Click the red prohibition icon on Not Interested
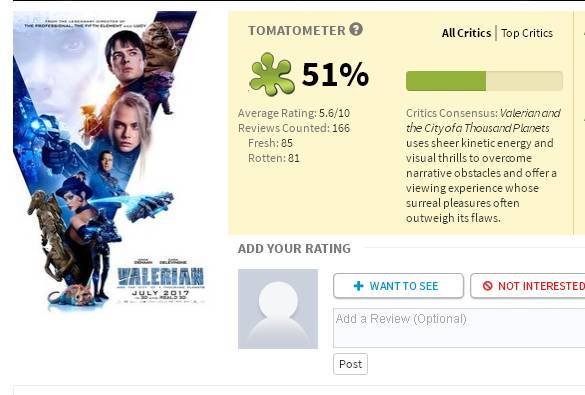The image size is (585, 395). coord(487,286)
